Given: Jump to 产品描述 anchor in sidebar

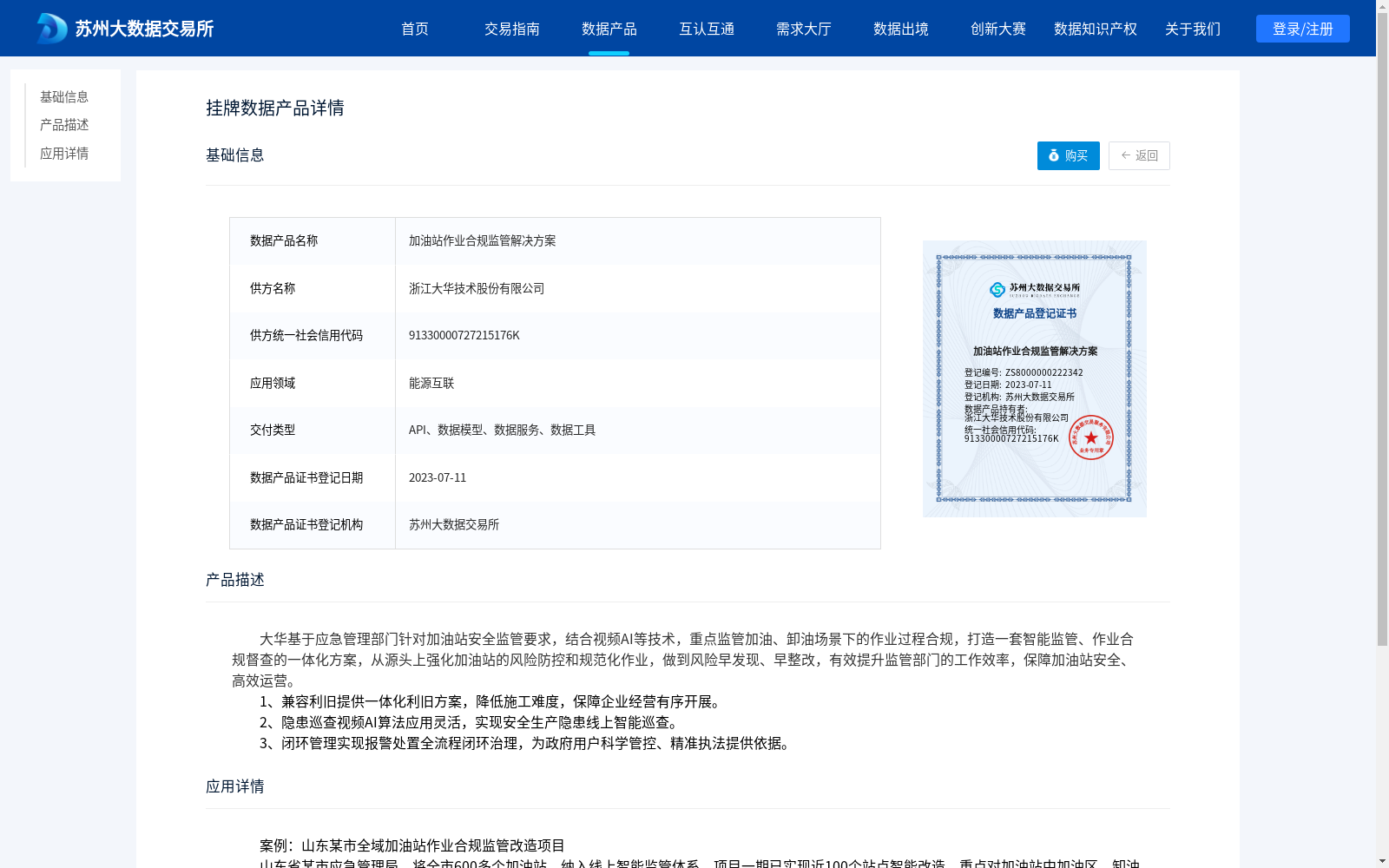Looking at the screenshot, I should tap(64, 125).
